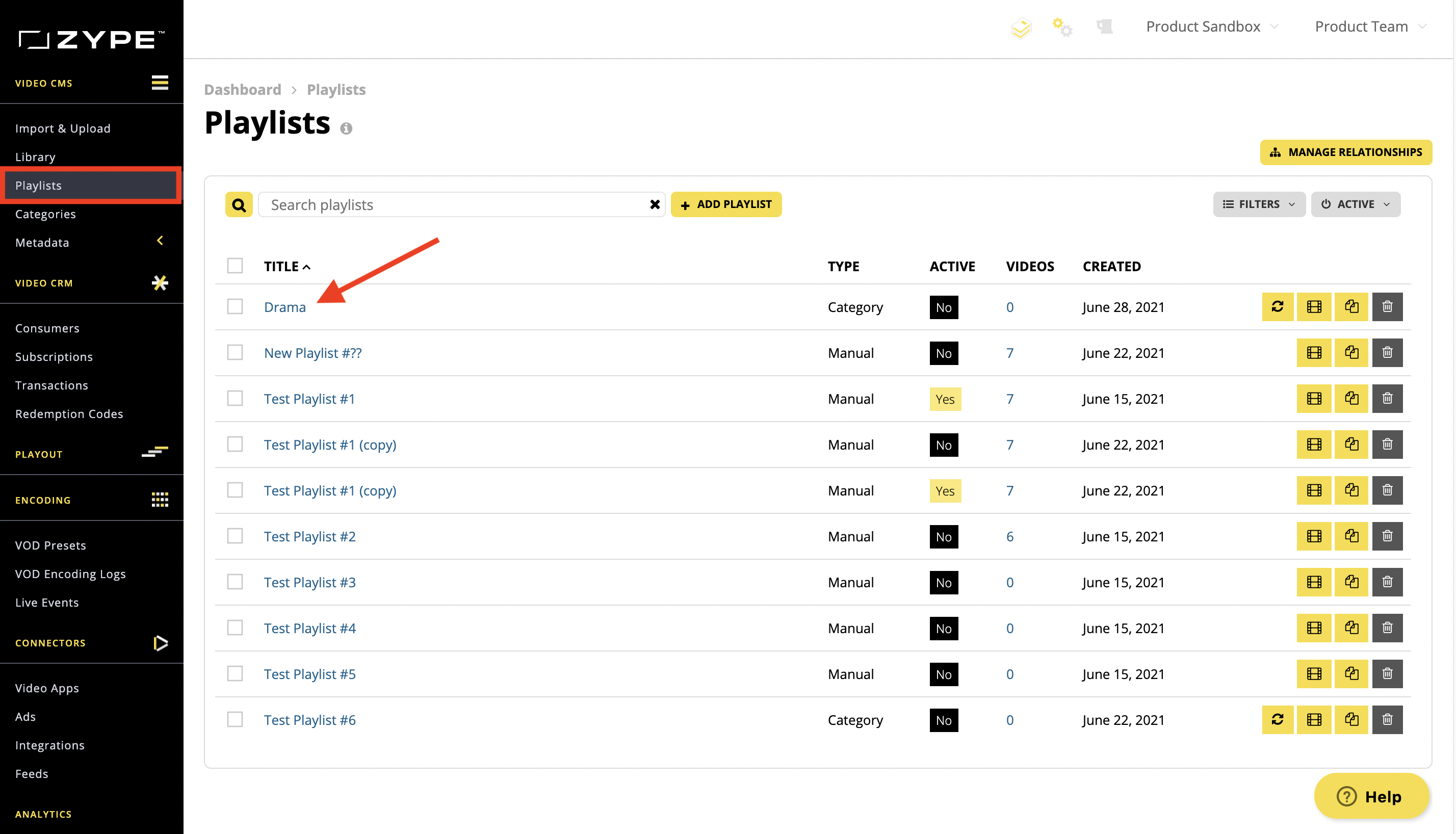Viewport: 1456px width, 834px height.
Task: Open Import & Upload in sidebar
Action: (x=63, y=128)
